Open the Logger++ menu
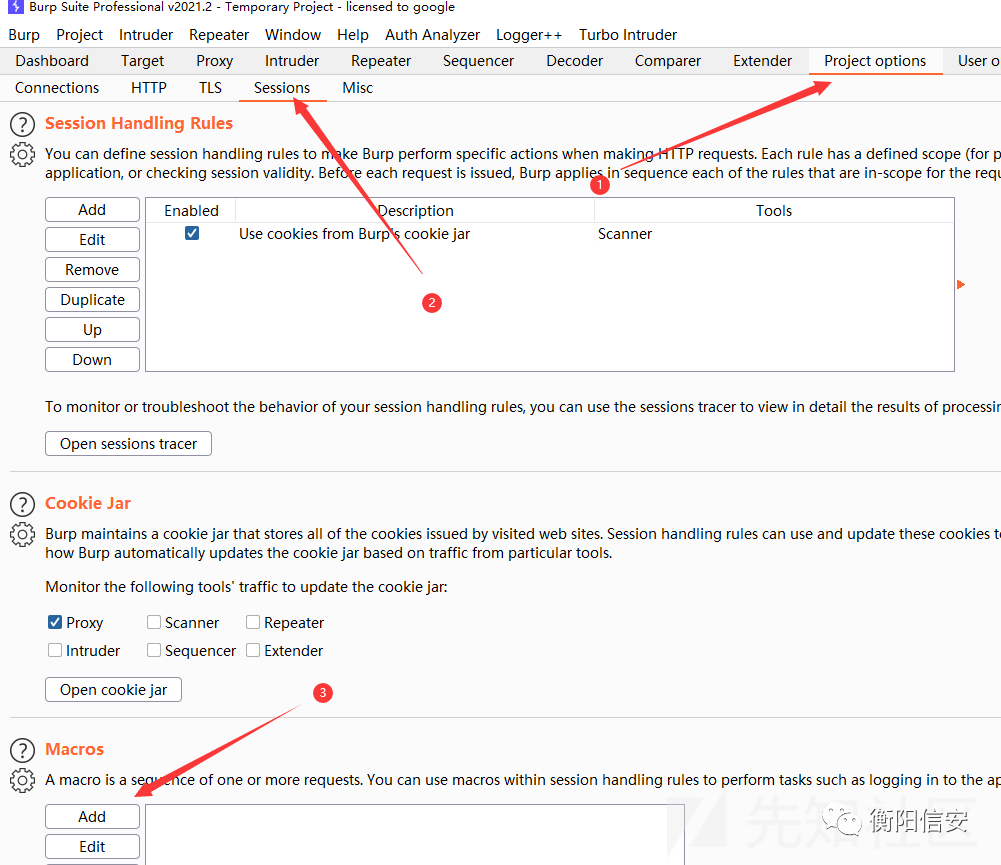Image resolution: width=1001 pixels, height=865 pixels. pos(528,34)
